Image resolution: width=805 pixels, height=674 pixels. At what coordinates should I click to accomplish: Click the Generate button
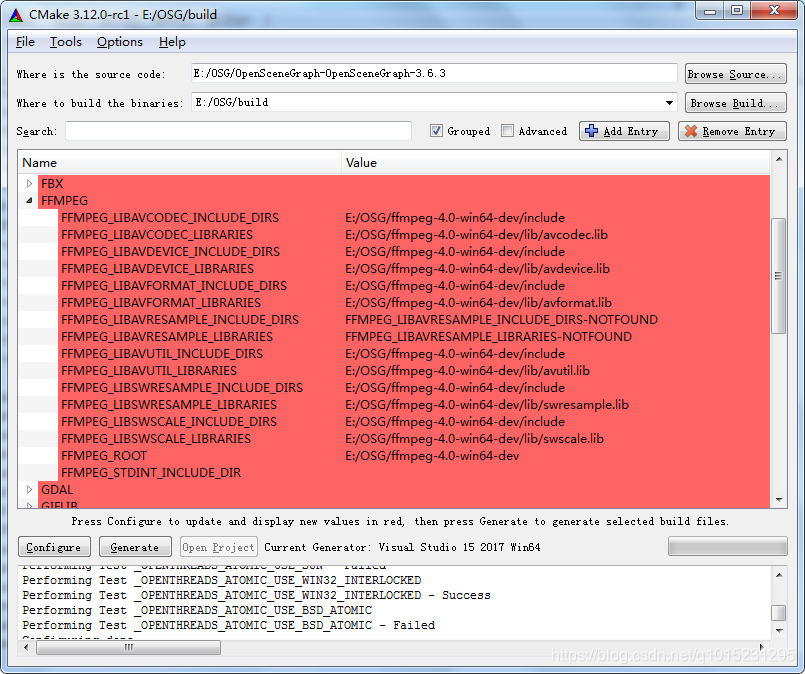(136, 547)
